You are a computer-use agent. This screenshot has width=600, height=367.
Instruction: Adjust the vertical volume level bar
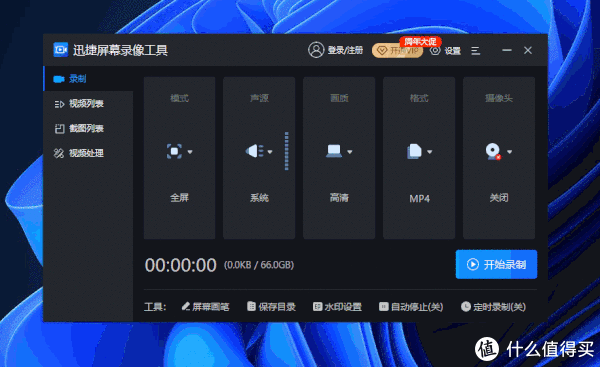pos(287,151)
